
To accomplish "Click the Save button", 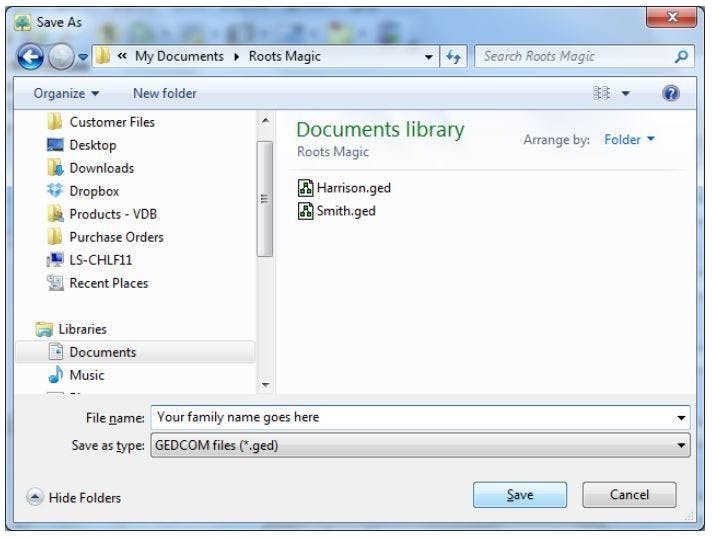I will 520,495.
